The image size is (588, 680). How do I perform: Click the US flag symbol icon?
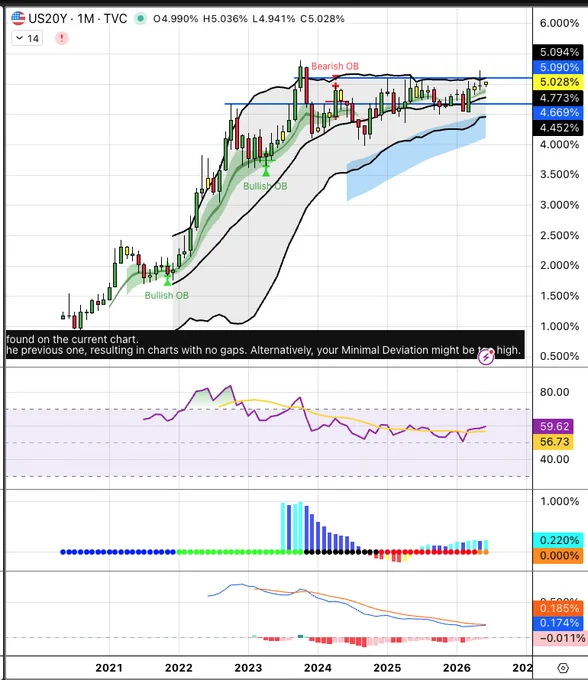[x=18, y=18]
